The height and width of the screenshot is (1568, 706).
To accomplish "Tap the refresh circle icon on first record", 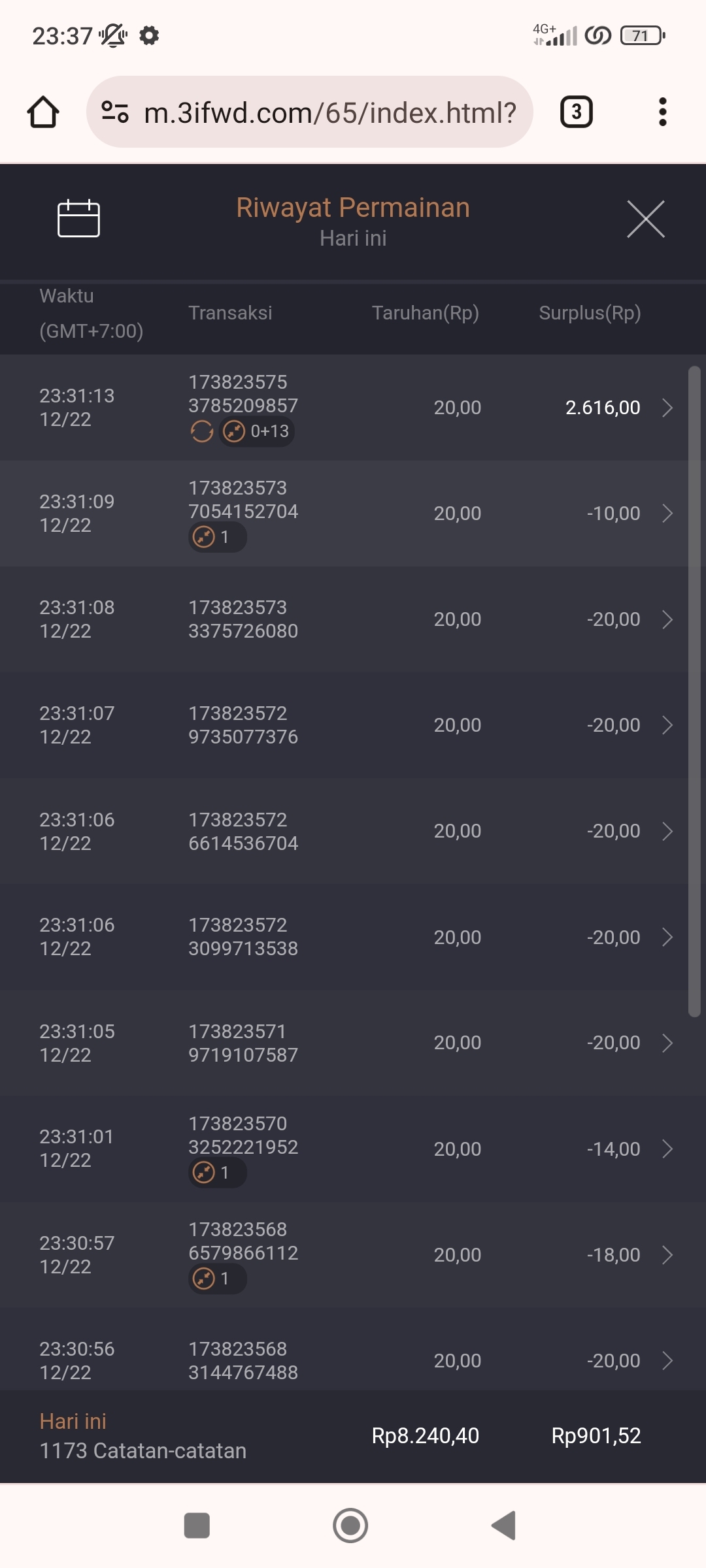I will click(x=202, y=432).
